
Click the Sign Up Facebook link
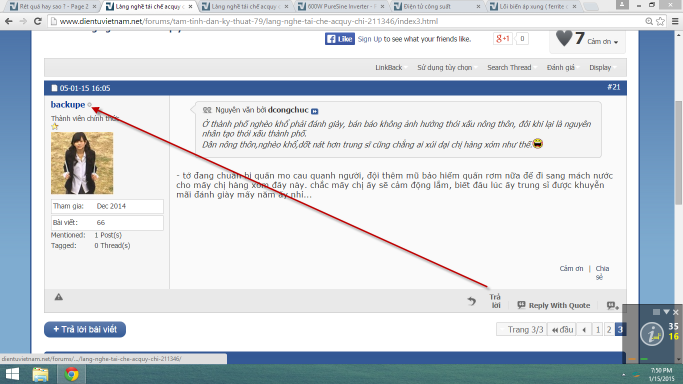369,39
